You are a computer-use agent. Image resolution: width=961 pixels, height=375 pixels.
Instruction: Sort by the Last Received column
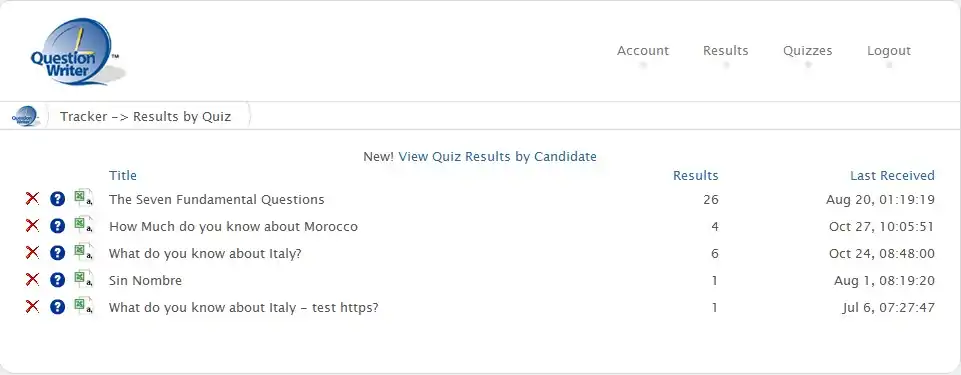(x=892, y=175)
